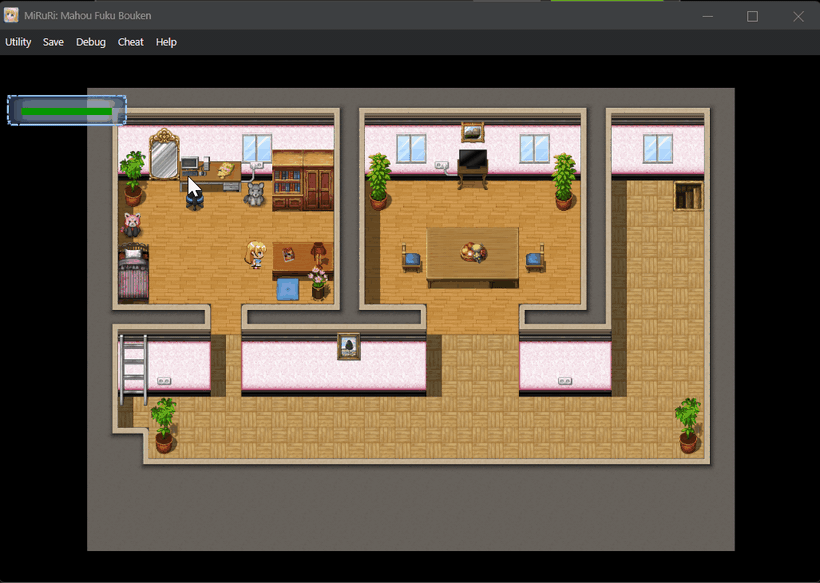Click the metal ladder on the left wall
Screen dimensions: 820x583
tap(132, 369)
